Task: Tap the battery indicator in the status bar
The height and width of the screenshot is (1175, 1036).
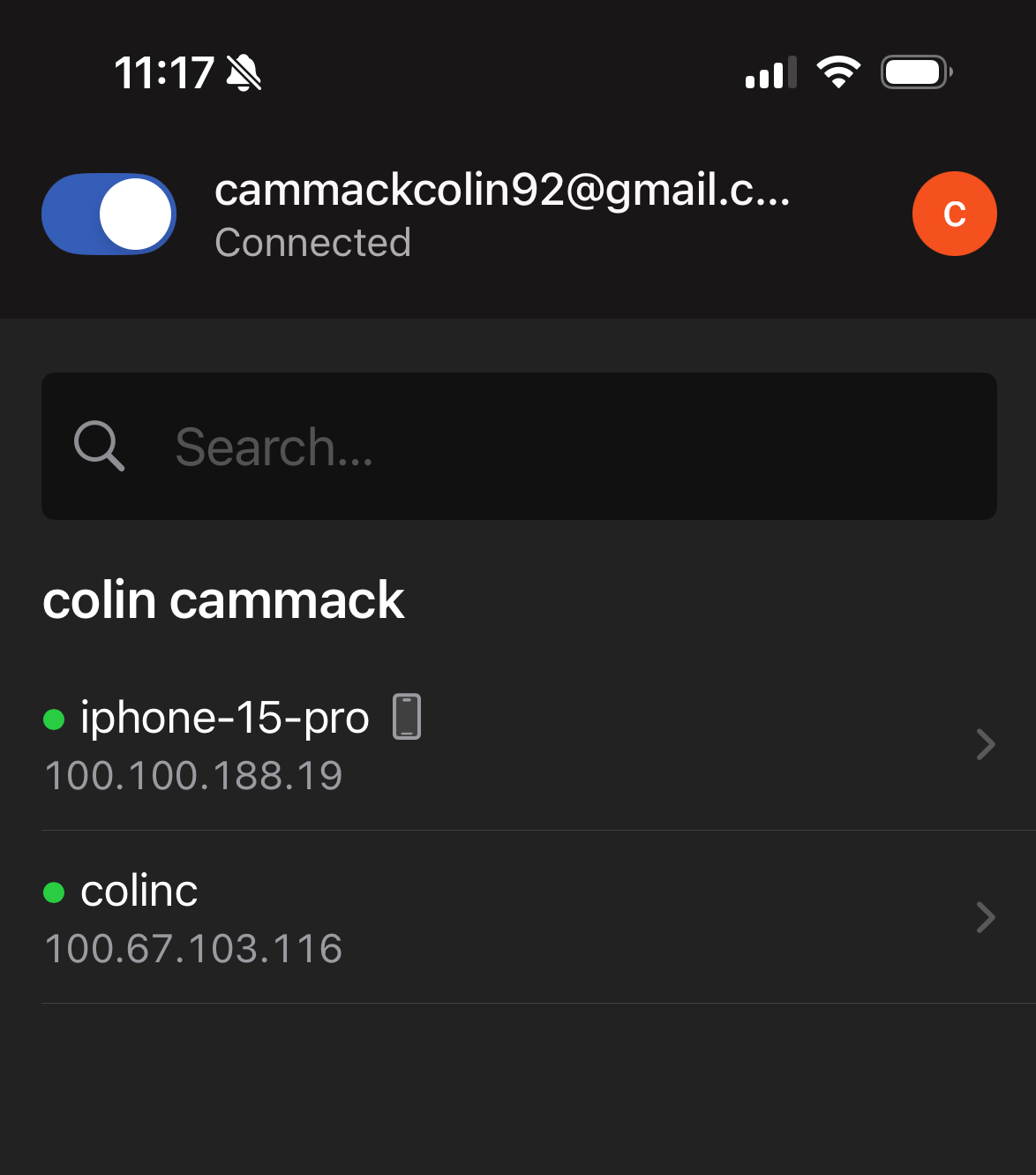Action: [x=917, y=72]
